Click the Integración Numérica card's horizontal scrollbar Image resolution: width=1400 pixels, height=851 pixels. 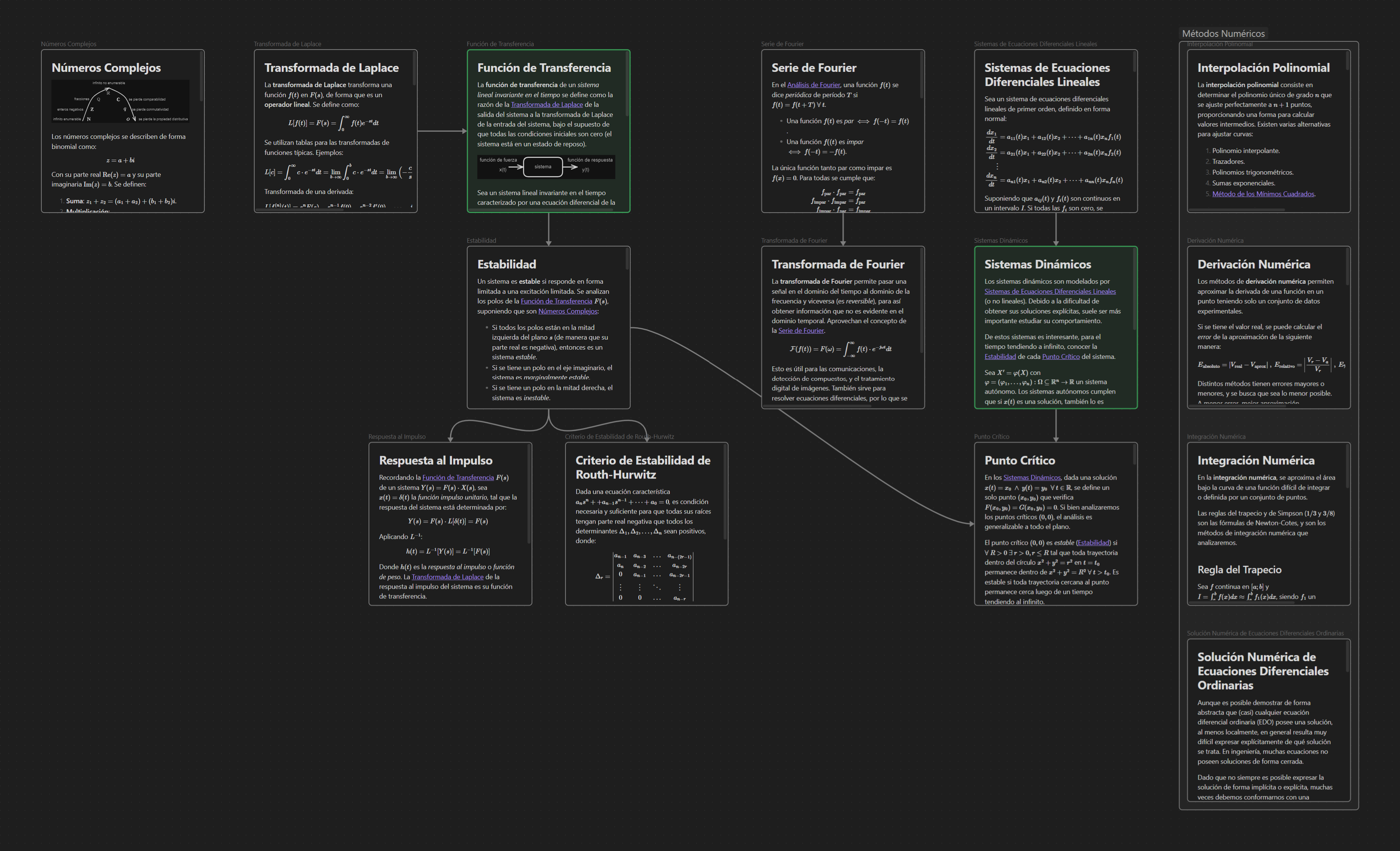pos(1242,603)
